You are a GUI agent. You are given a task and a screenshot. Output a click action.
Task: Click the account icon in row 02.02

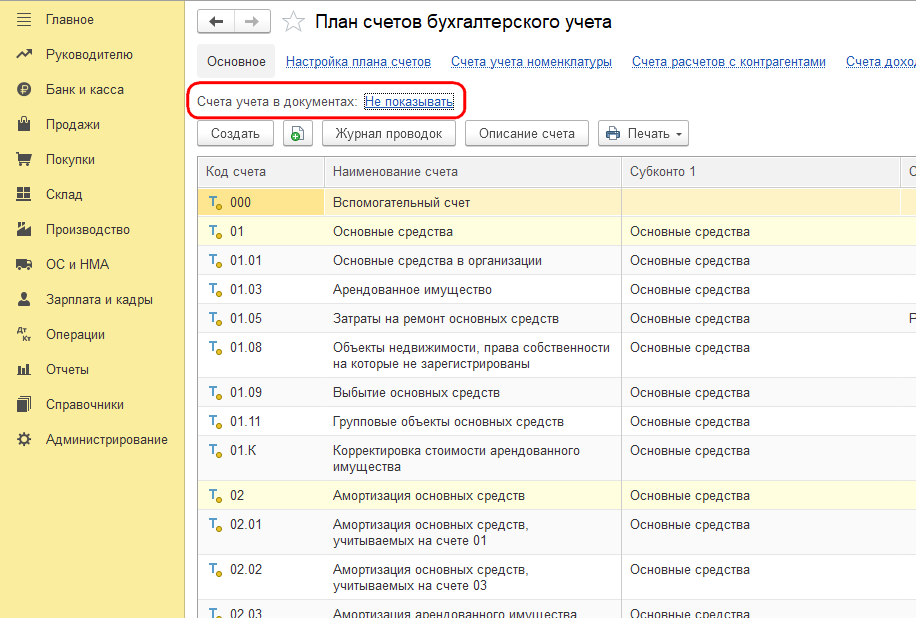[x=216, y=570]
